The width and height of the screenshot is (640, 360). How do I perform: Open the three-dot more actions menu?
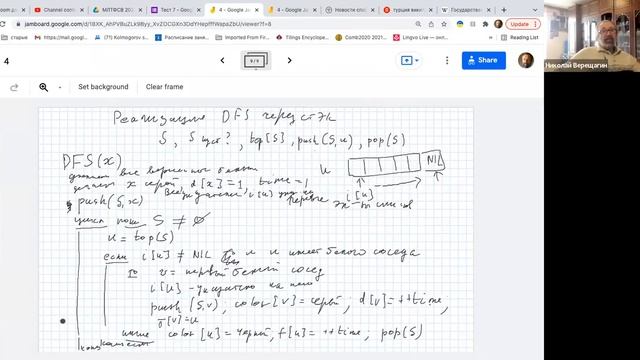447,60
